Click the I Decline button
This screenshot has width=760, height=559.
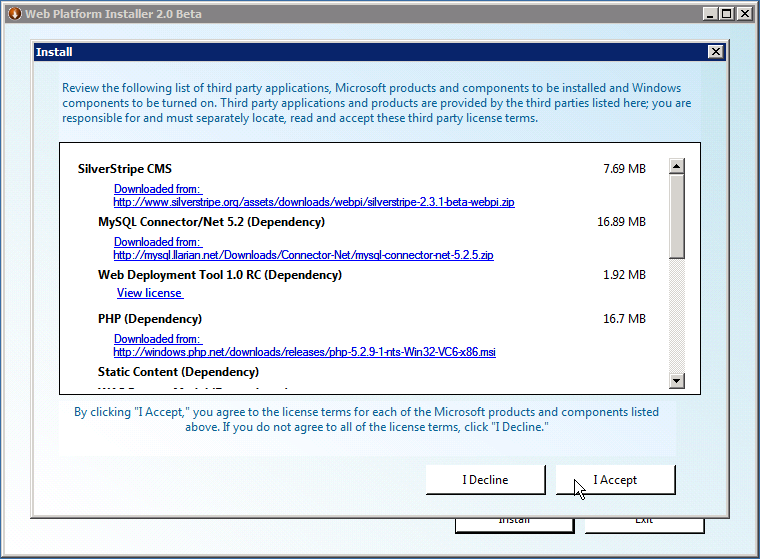tap(485, 479)
